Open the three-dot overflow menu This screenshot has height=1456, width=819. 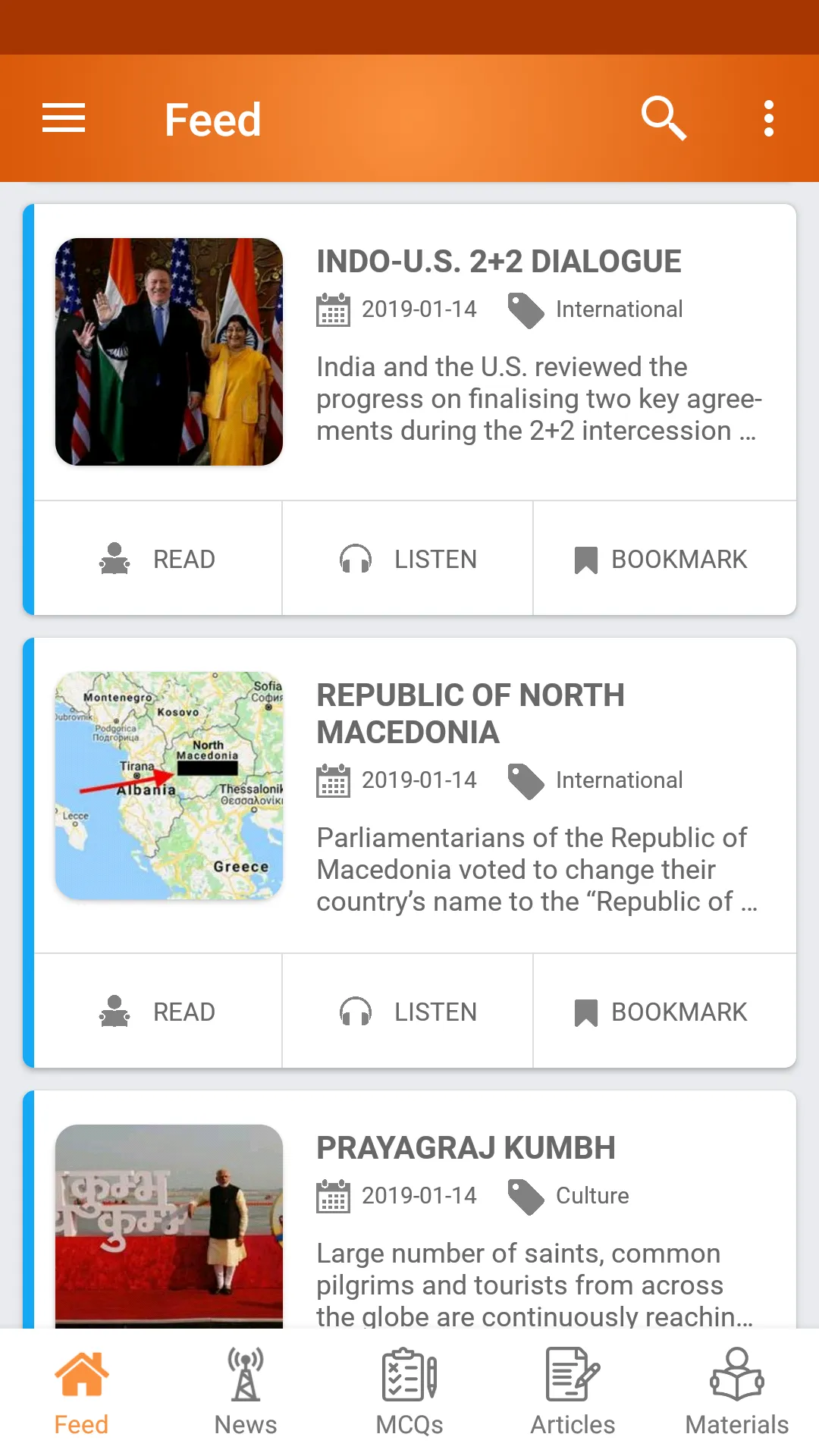click(768, 118)
